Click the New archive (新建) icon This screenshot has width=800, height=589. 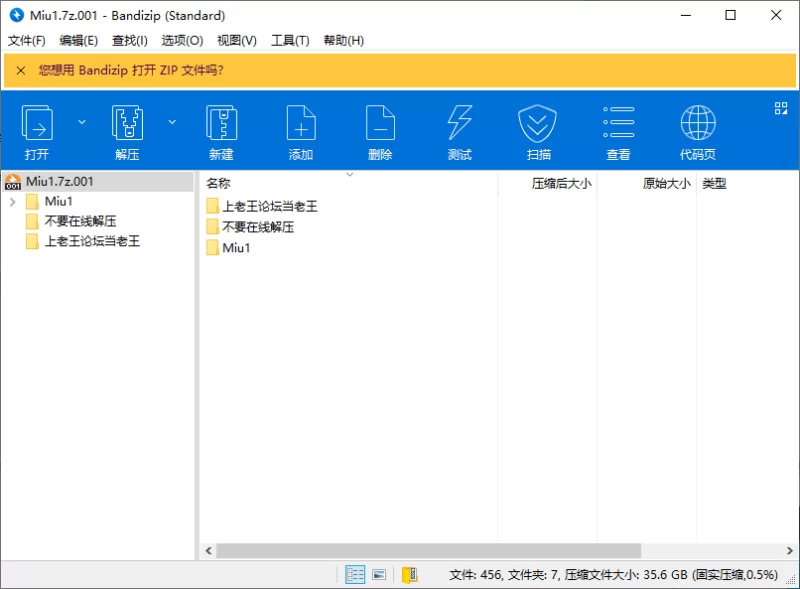(221, 122)
